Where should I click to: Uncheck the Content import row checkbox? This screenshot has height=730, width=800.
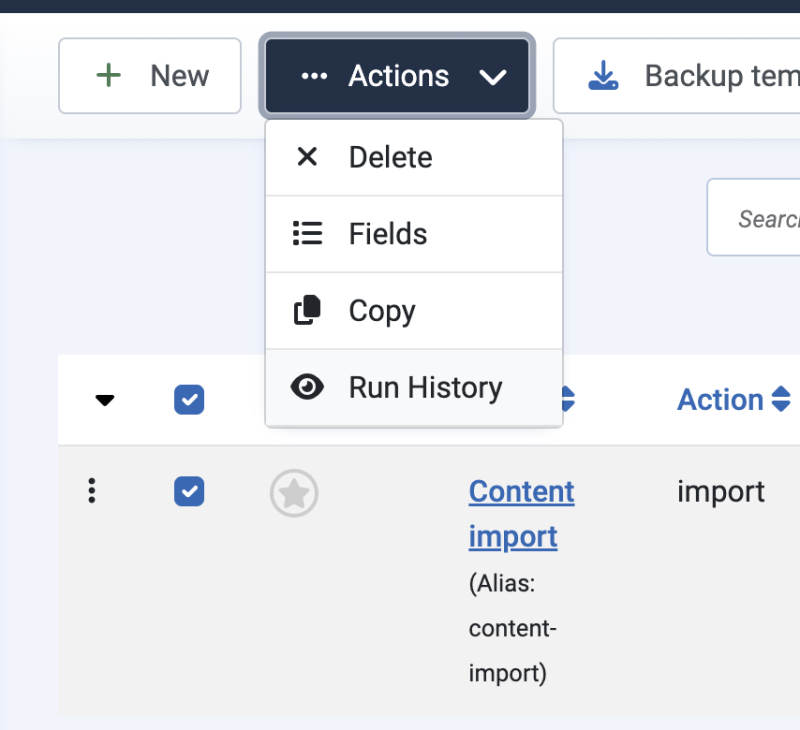pos(189,491)
